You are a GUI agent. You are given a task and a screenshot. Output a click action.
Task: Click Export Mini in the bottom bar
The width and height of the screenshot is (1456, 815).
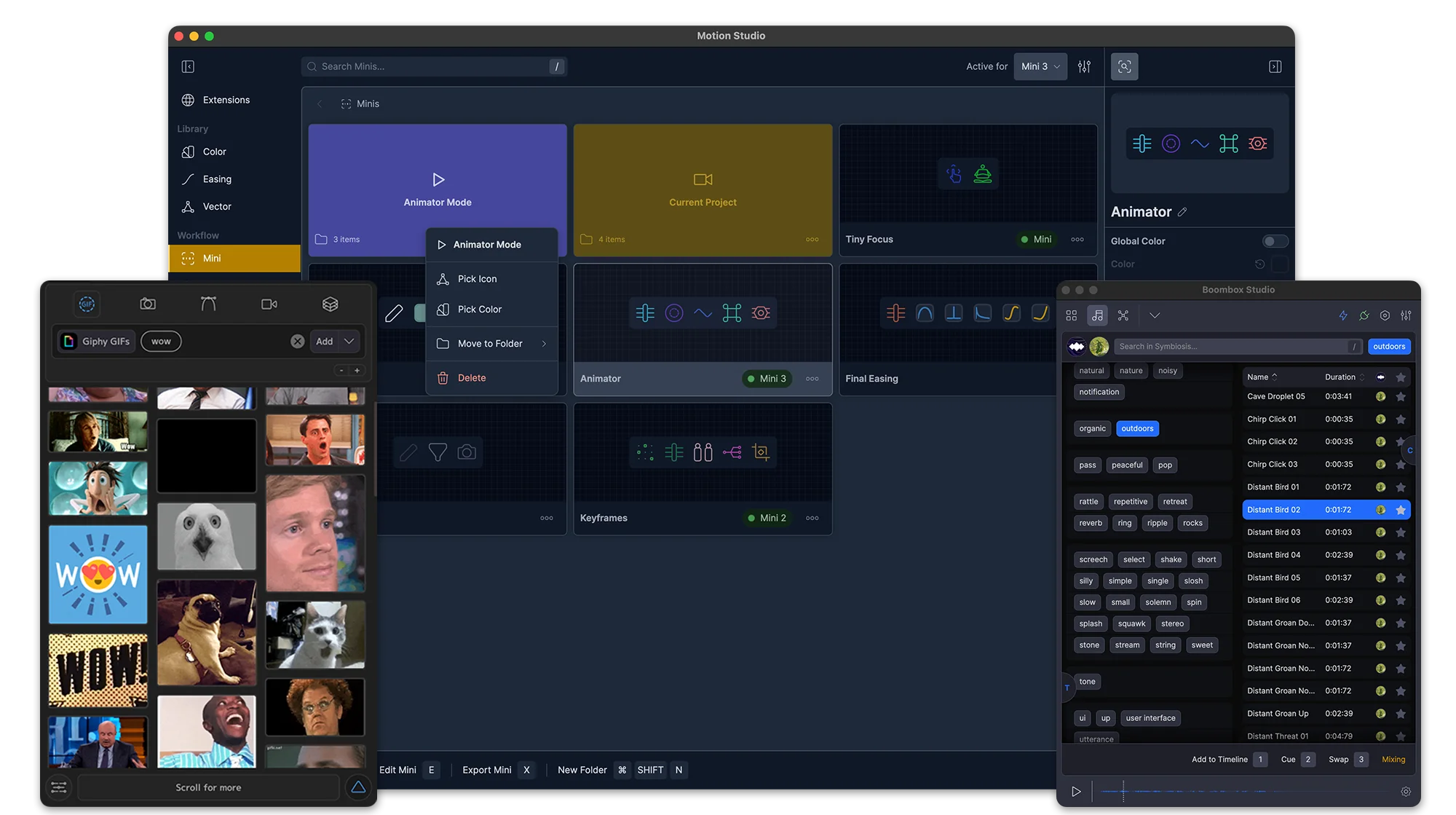pyautogui.click(x=487, y=770)
